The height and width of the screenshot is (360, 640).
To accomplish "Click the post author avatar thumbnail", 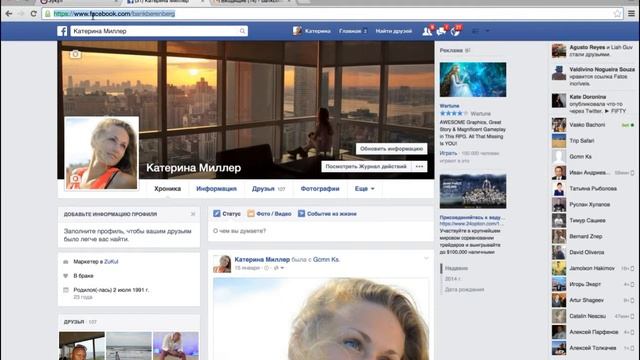I will [x=222, y=264].
